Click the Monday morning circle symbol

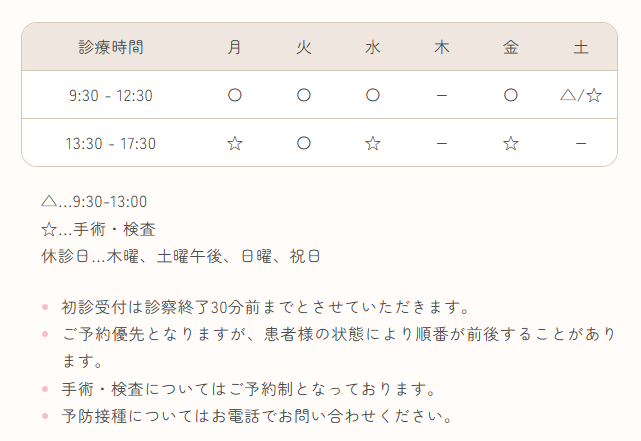[x=235, y=96]
